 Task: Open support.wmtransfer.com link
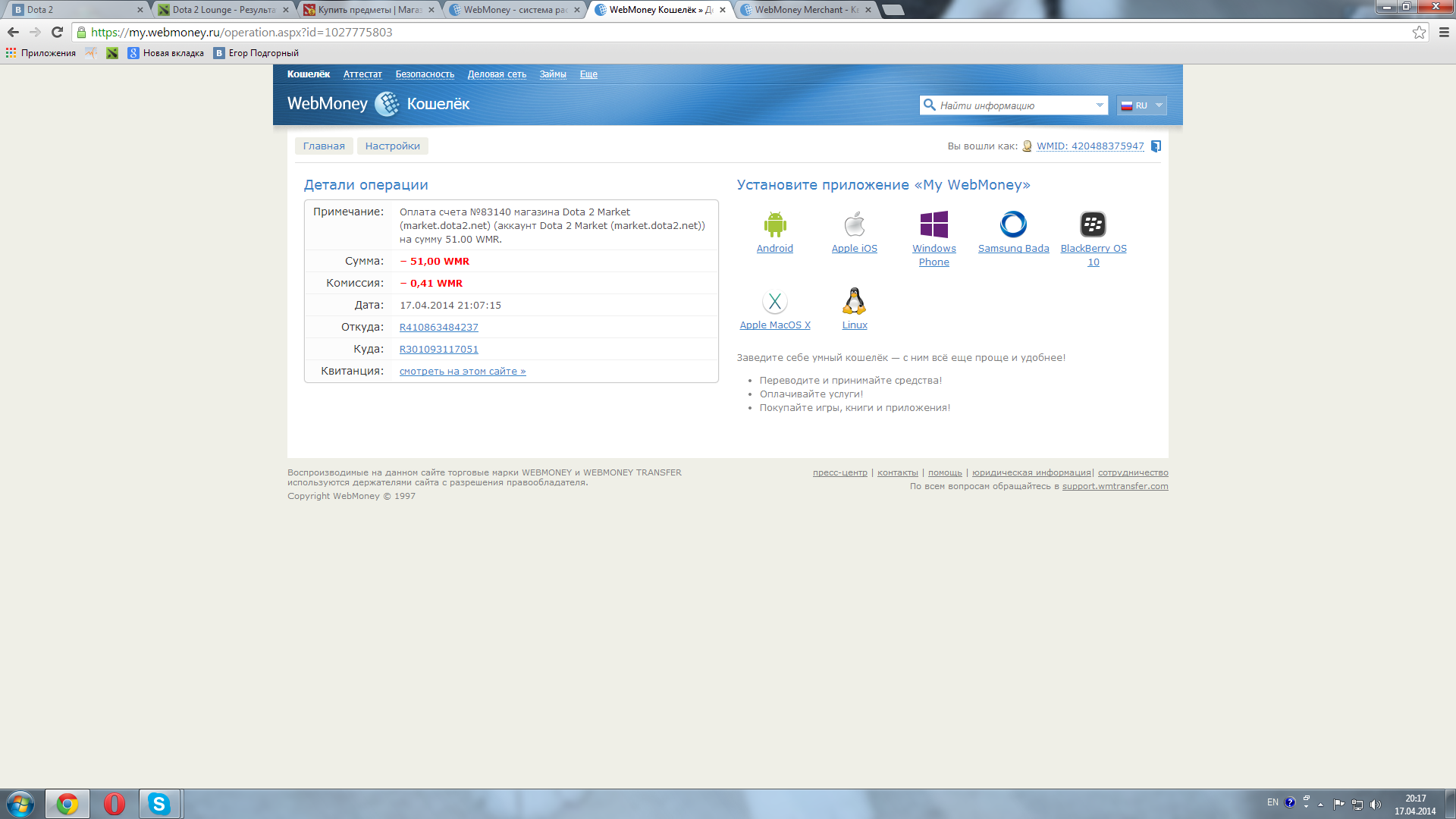pos(1116,487)
